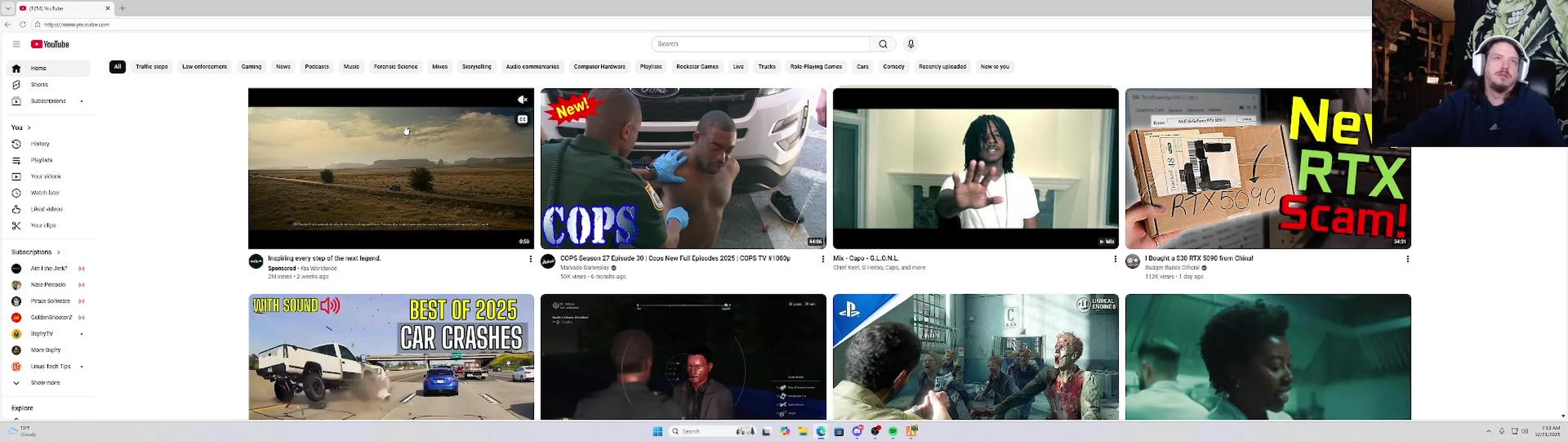
Task: Play PlayStation zombie game thumbnail
Action: pos(976,357)
